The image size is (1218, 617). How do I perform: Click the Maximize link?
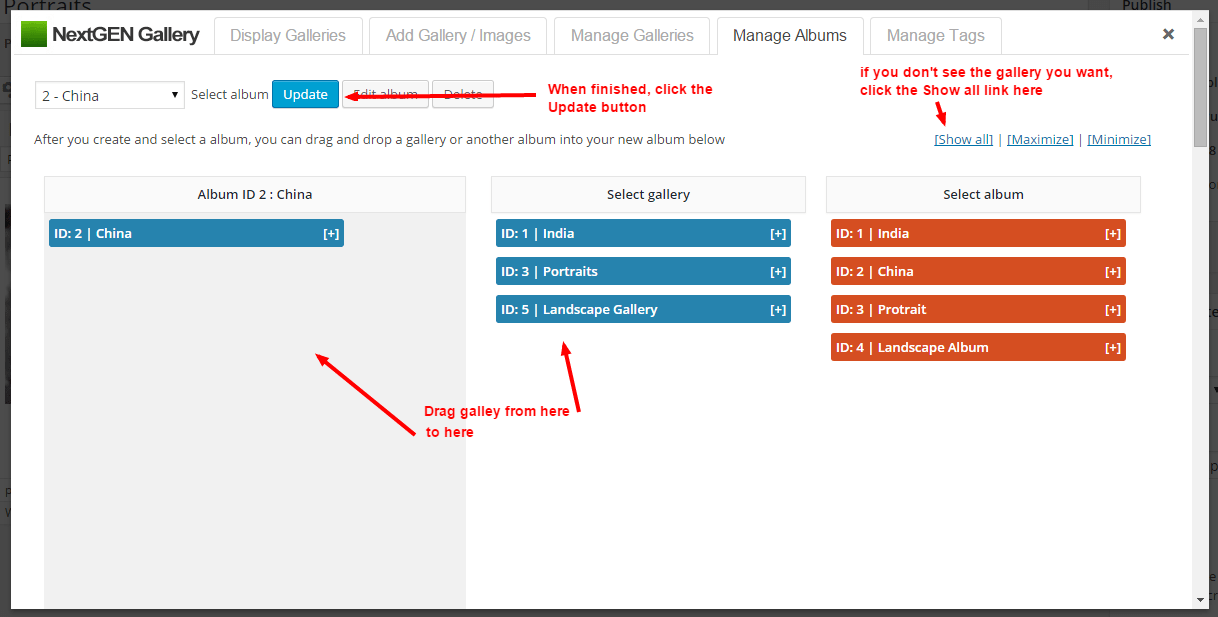pos(1040,139)
